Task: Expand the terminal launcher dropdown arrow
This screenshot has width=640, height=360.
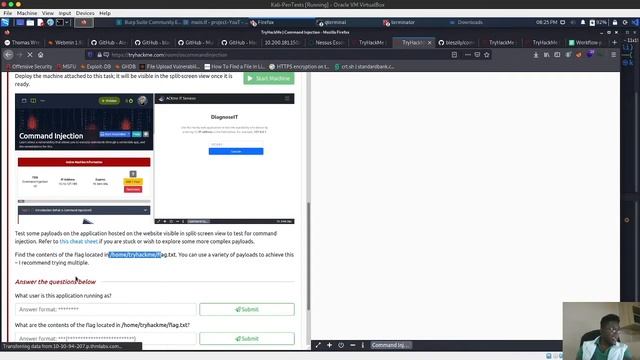Action: 67,22
